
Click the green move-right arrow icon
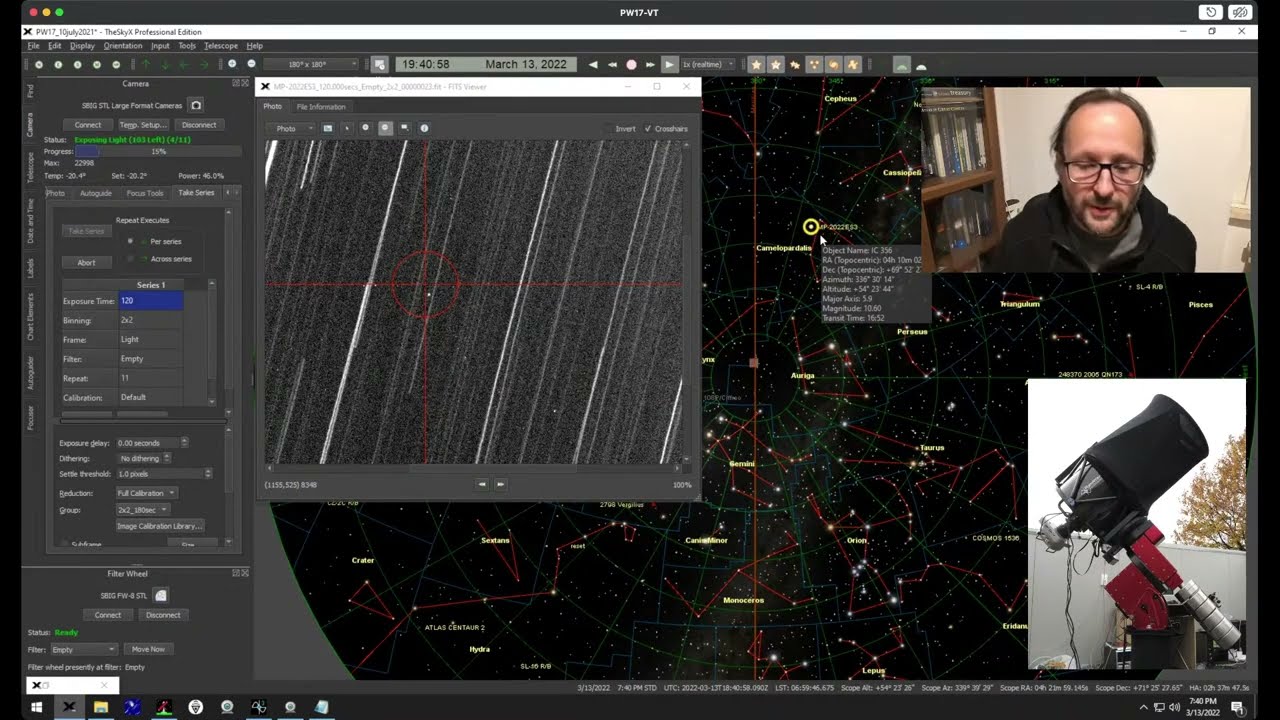(x=203, y=64)
